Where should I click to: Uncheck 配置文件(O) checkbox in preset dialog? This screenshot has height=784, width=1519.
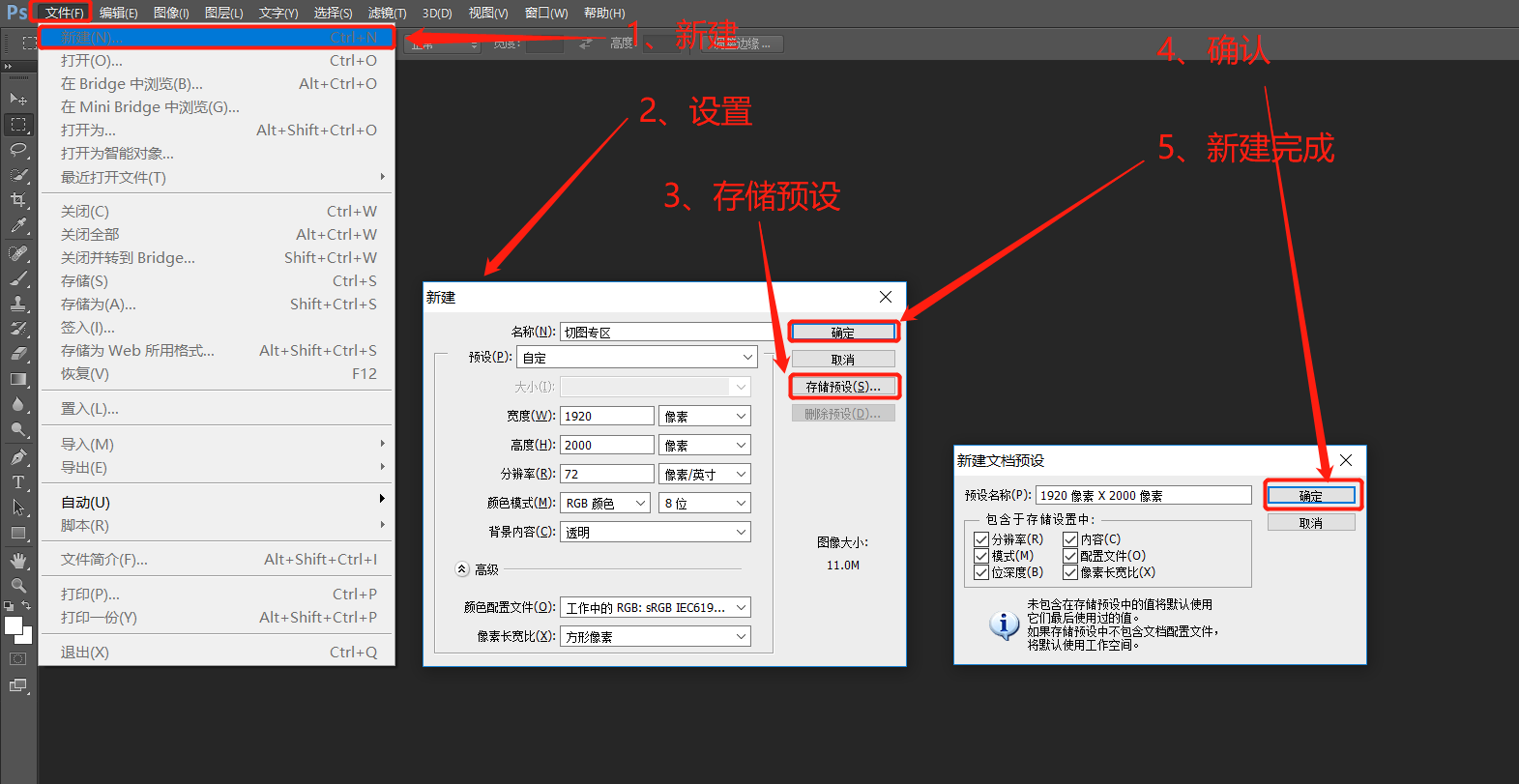(x=1070, y=556)
